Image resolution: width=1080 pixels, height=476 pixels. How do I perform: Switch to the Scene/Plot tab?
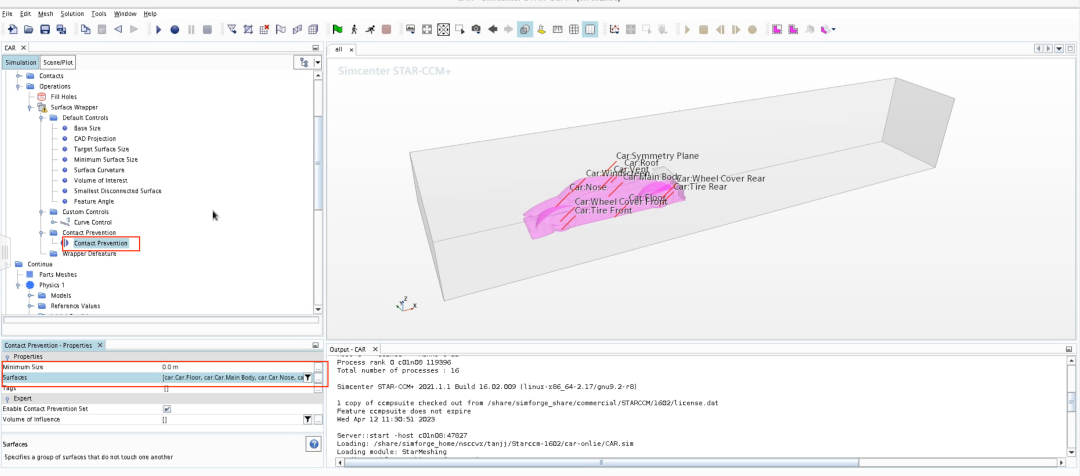tap(58, 63)
